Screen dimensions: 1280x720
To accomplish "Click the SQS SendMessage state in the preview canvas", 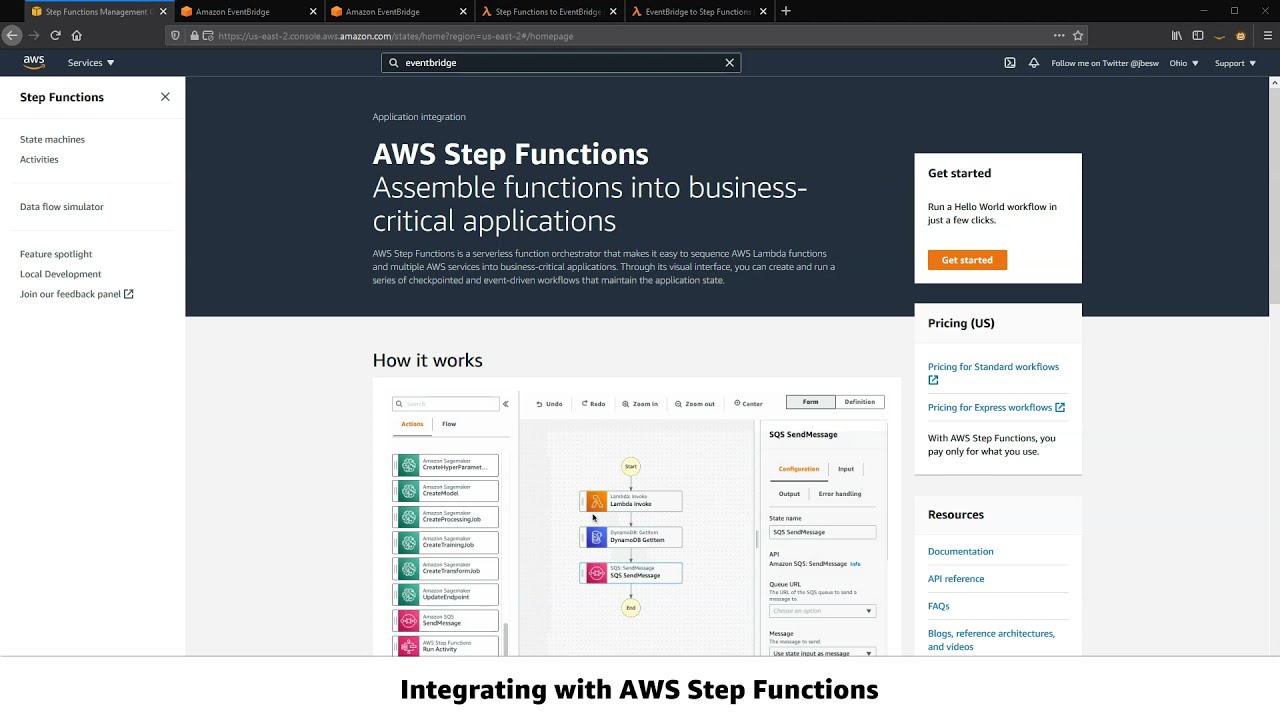I will pyautogui.click(x=631, y=573).
